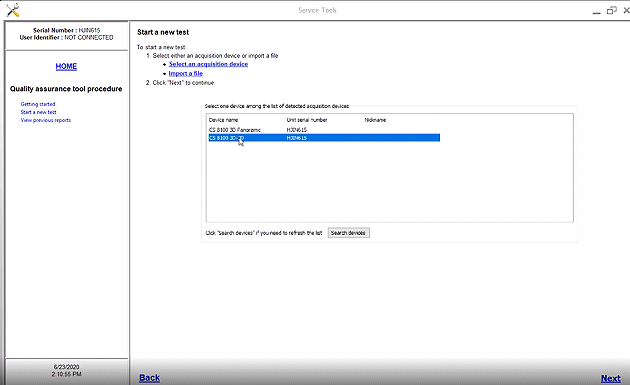Click serial number in the highlighted row

297,138
